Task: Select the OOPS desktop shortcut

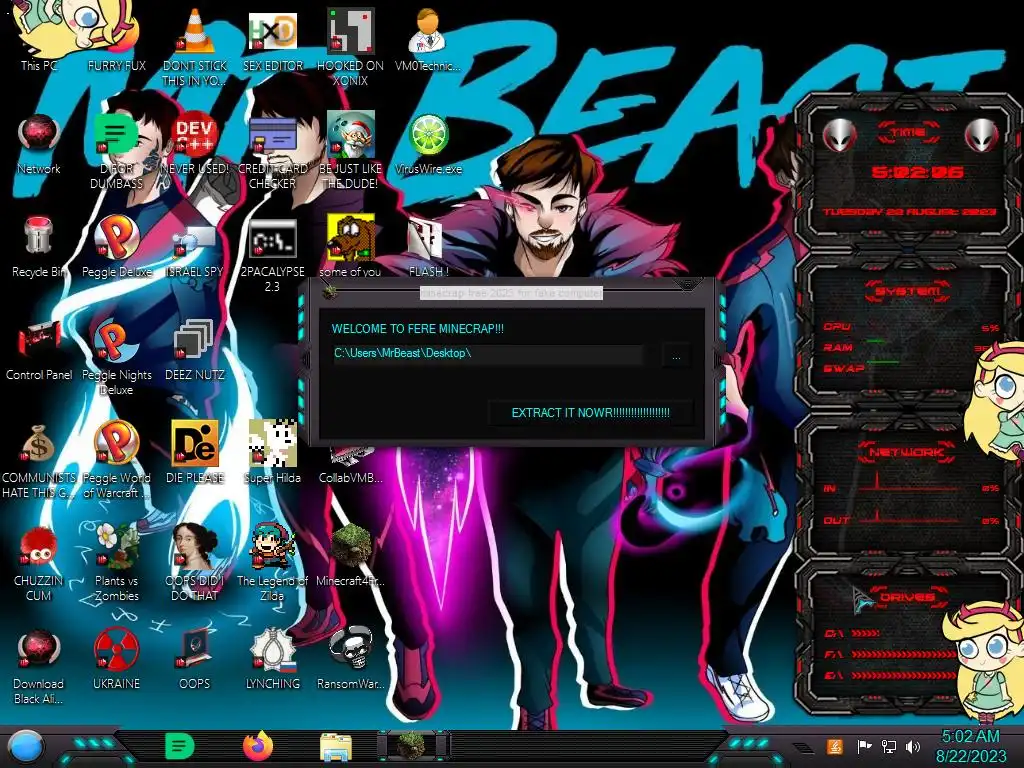Action: coord(195,660)
